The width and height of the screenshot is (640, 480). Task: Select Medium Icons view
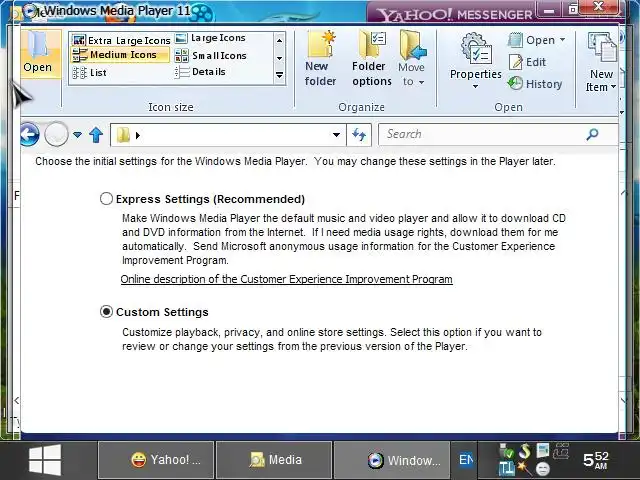pos(120,55)
